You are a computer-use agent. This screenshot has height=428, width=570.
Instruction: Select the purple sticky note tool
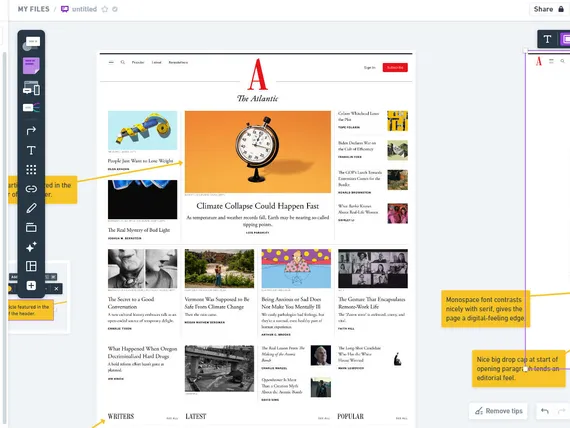(31, 66)
